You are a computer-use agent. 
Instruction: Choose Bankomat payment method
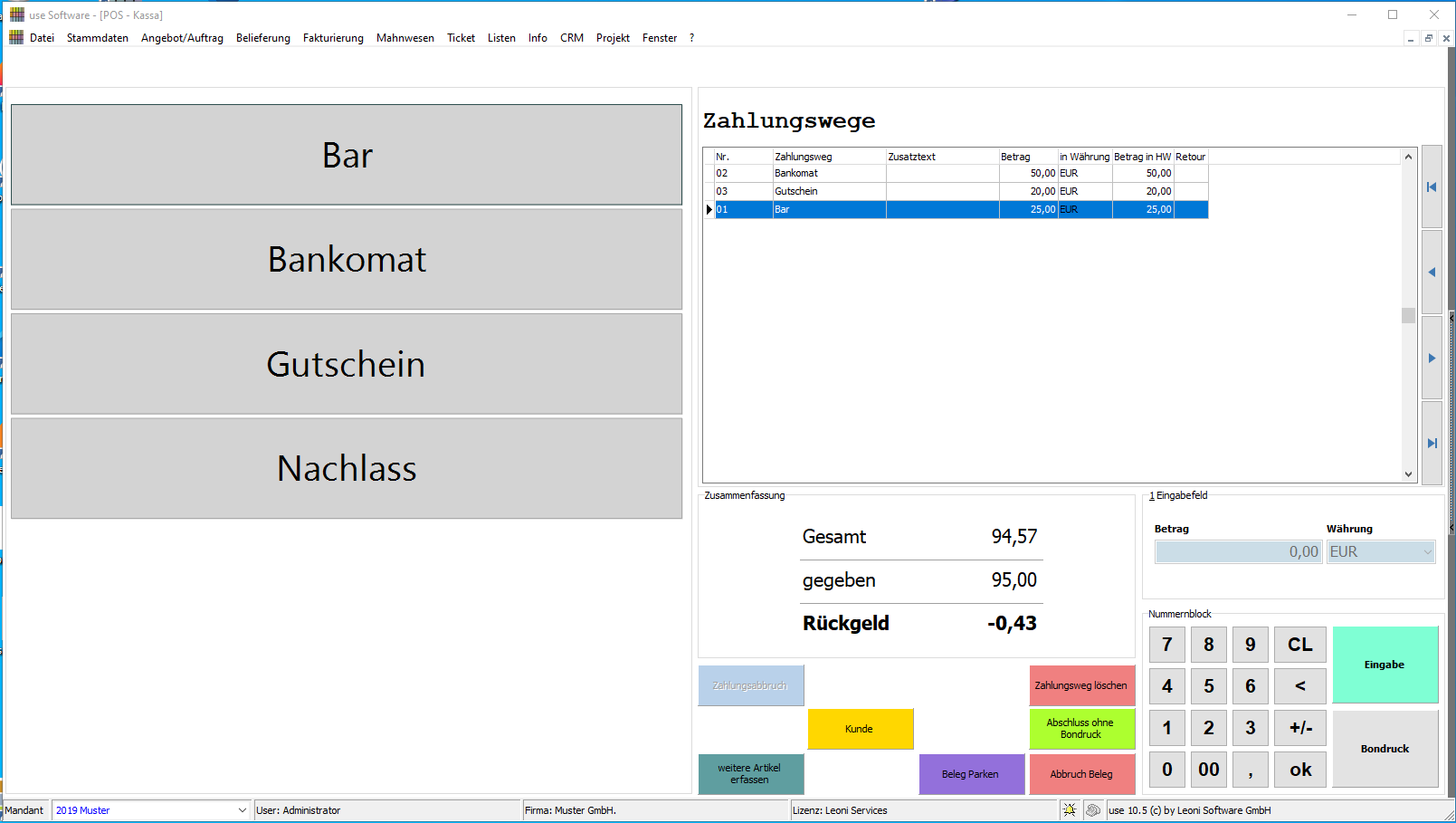coord(347,260)
